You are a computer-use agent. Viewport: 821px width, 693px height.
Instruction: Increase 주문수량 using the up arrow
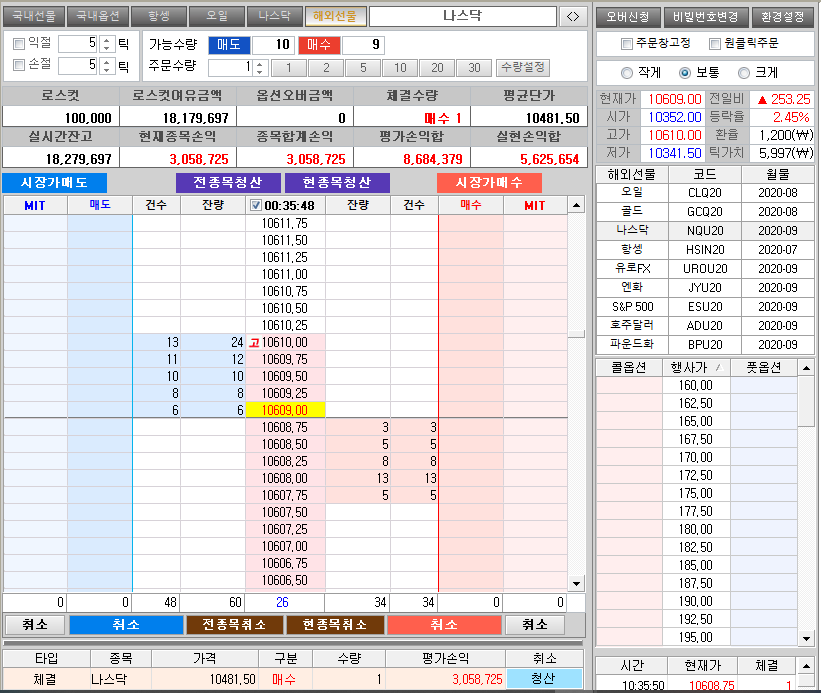coord(260,63)
